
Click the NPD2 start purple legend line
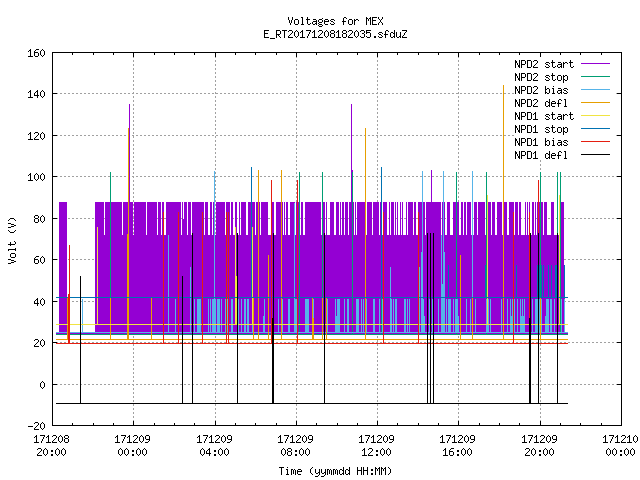coord(595,64)
